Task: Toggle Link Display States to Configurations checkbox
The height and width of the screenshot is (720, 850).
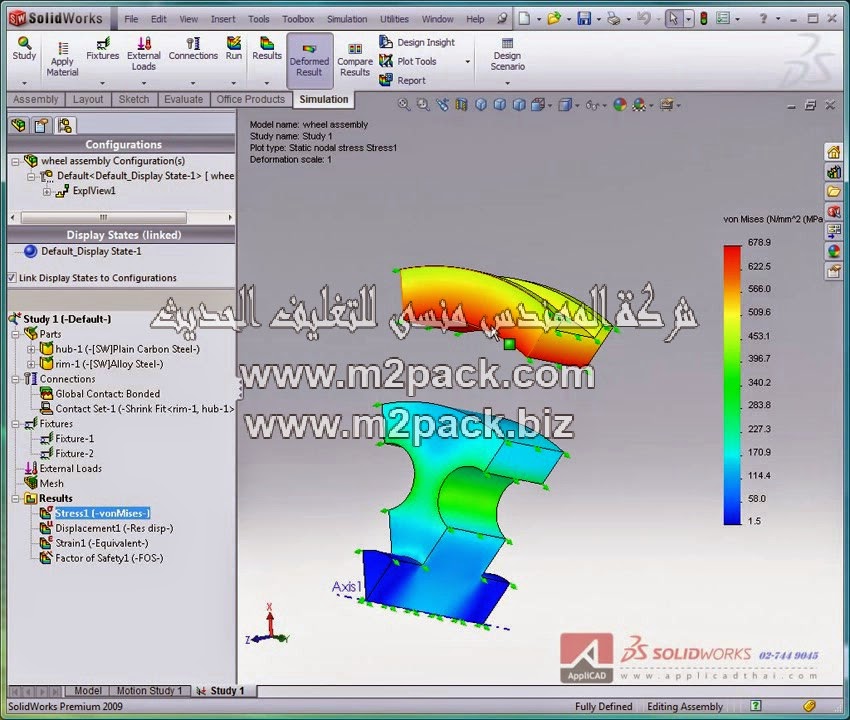Action: (11, 278)
